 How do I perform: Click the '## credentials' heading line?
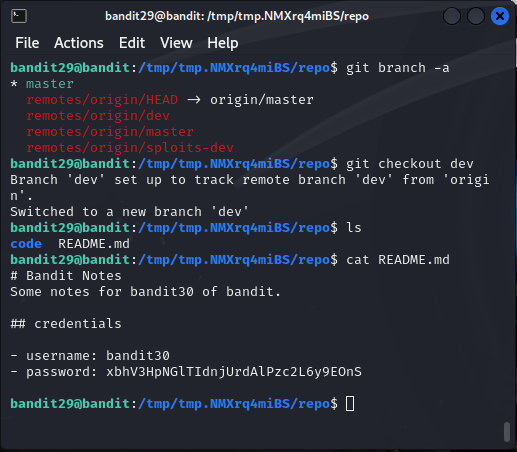point(66,324)
